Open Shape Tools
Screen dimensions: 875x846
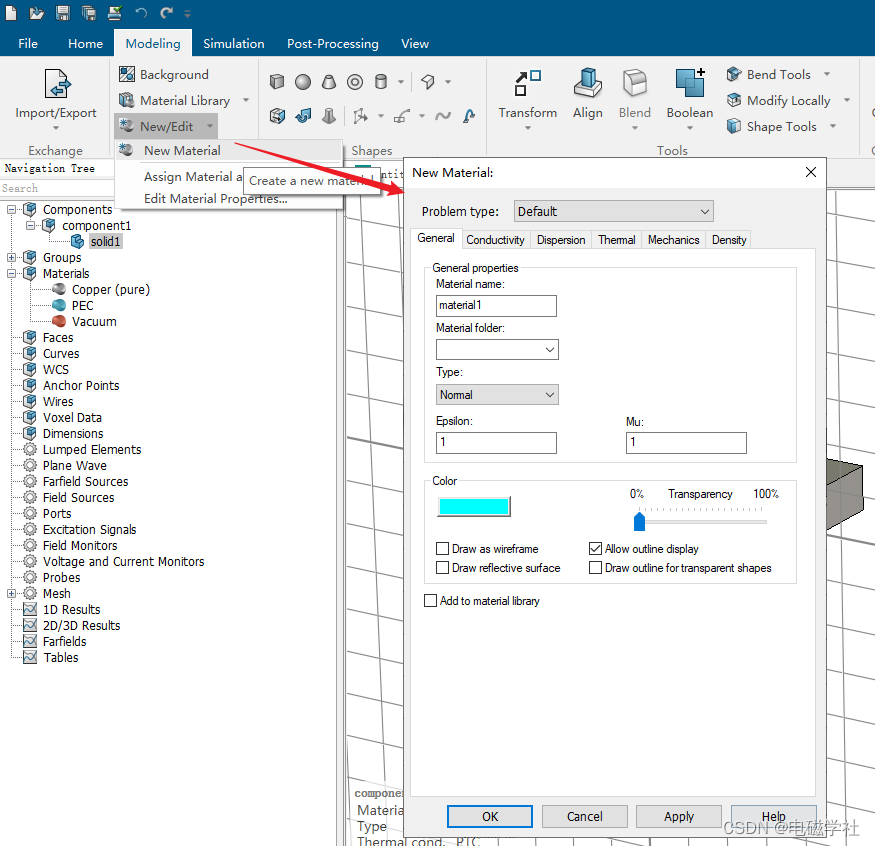click(781, 127)
